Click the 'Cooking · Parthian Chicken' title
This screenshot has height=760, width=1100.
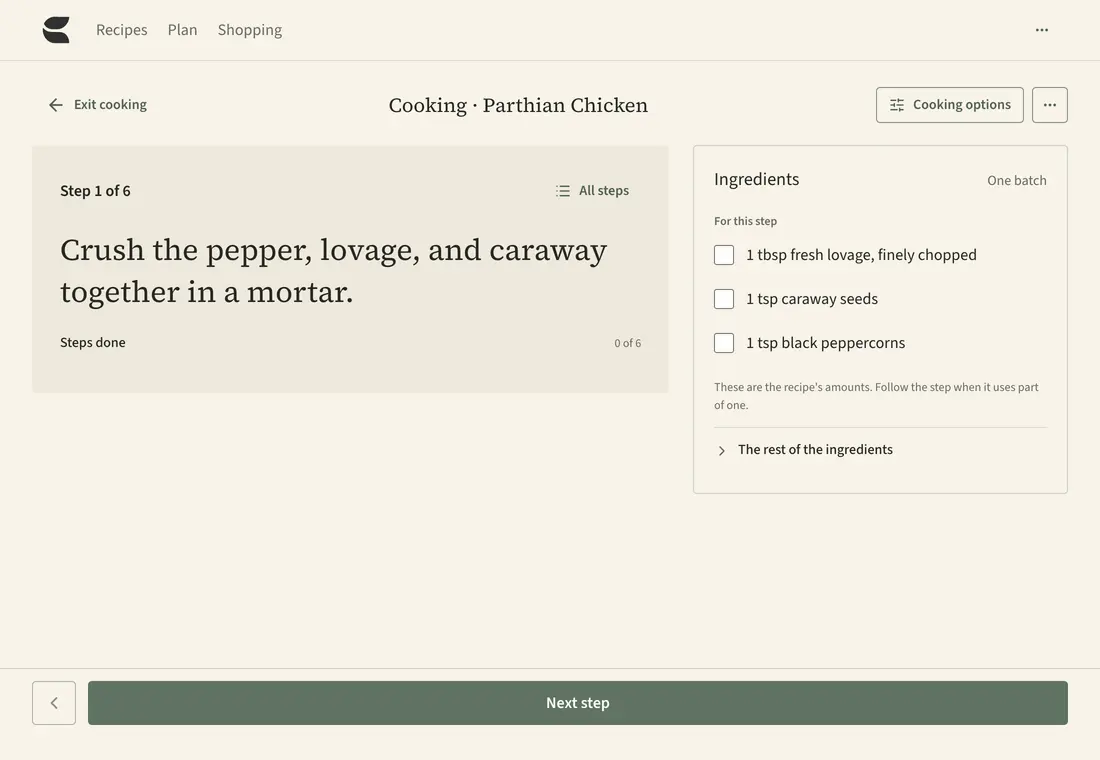click(518, 105)
